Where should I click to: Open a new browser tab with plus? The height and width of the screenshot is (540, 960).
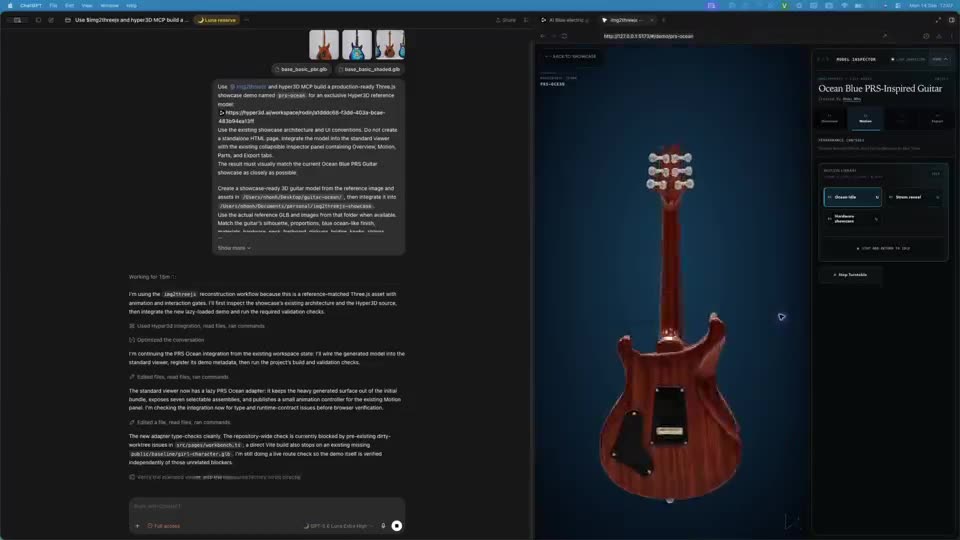click(x=664, y=20)
